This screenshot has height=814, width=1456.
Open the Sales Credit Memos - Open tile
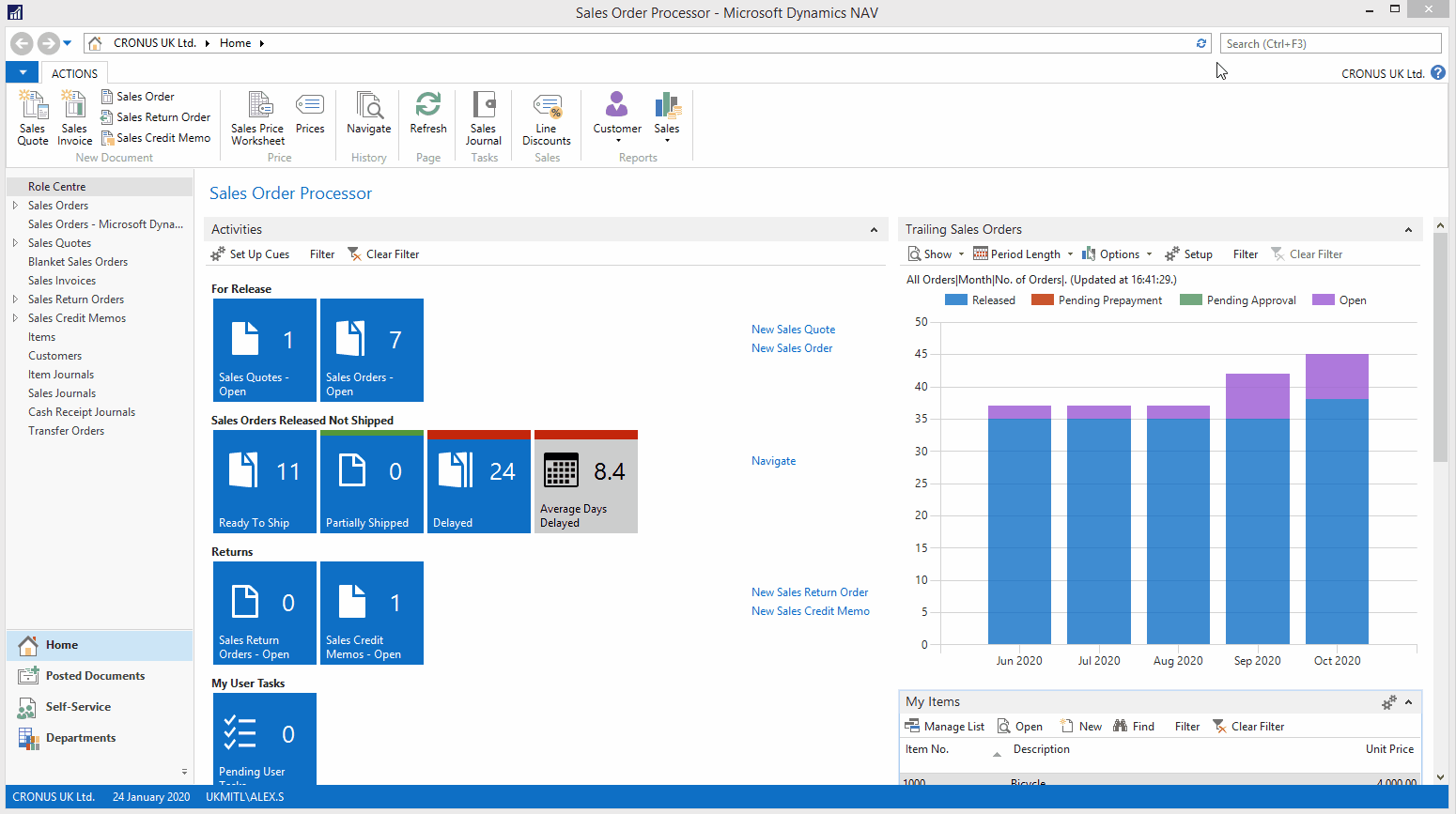coord(372,613)
